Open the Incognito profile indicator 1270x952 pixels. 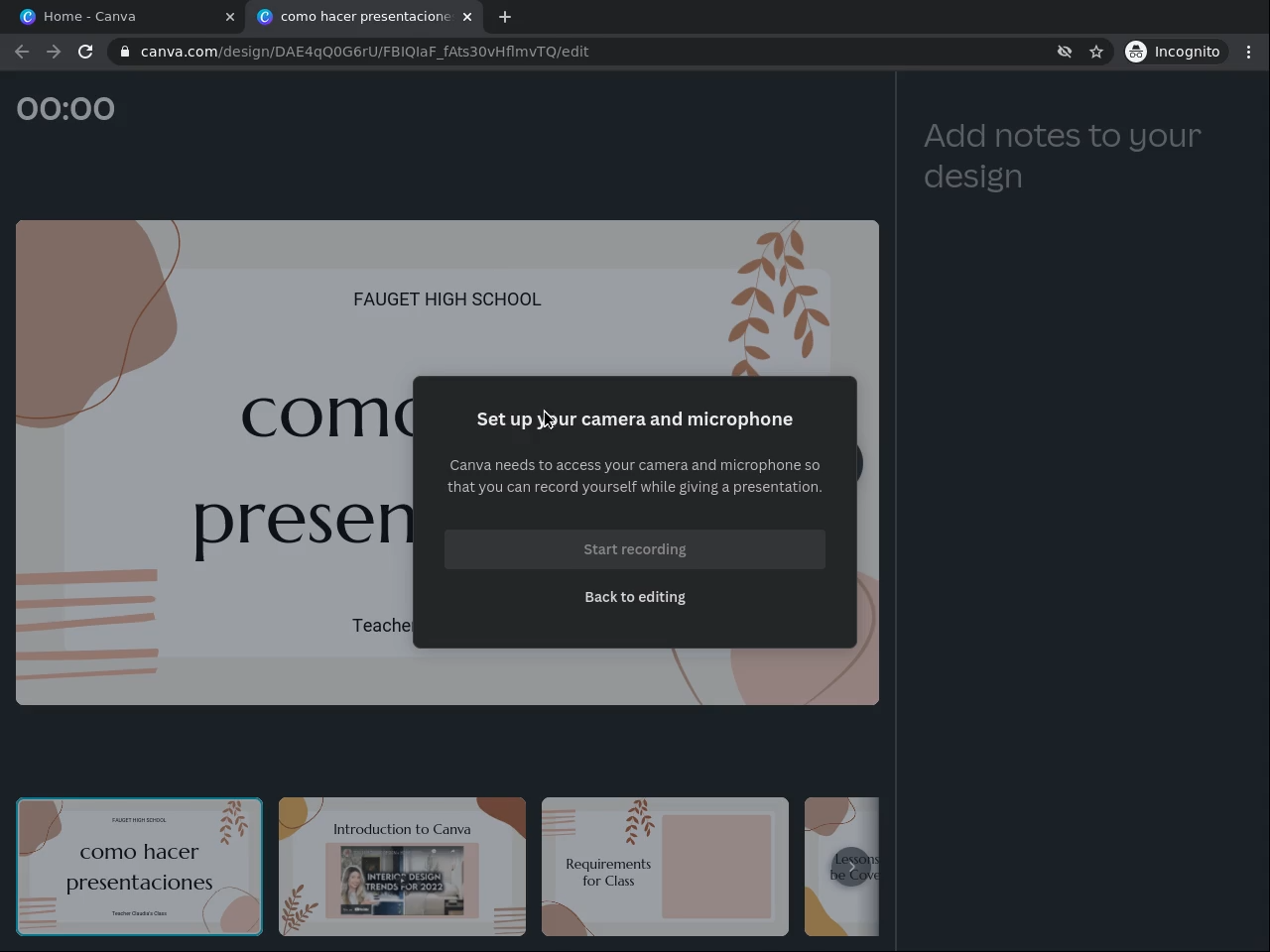tap(1174, 52)
